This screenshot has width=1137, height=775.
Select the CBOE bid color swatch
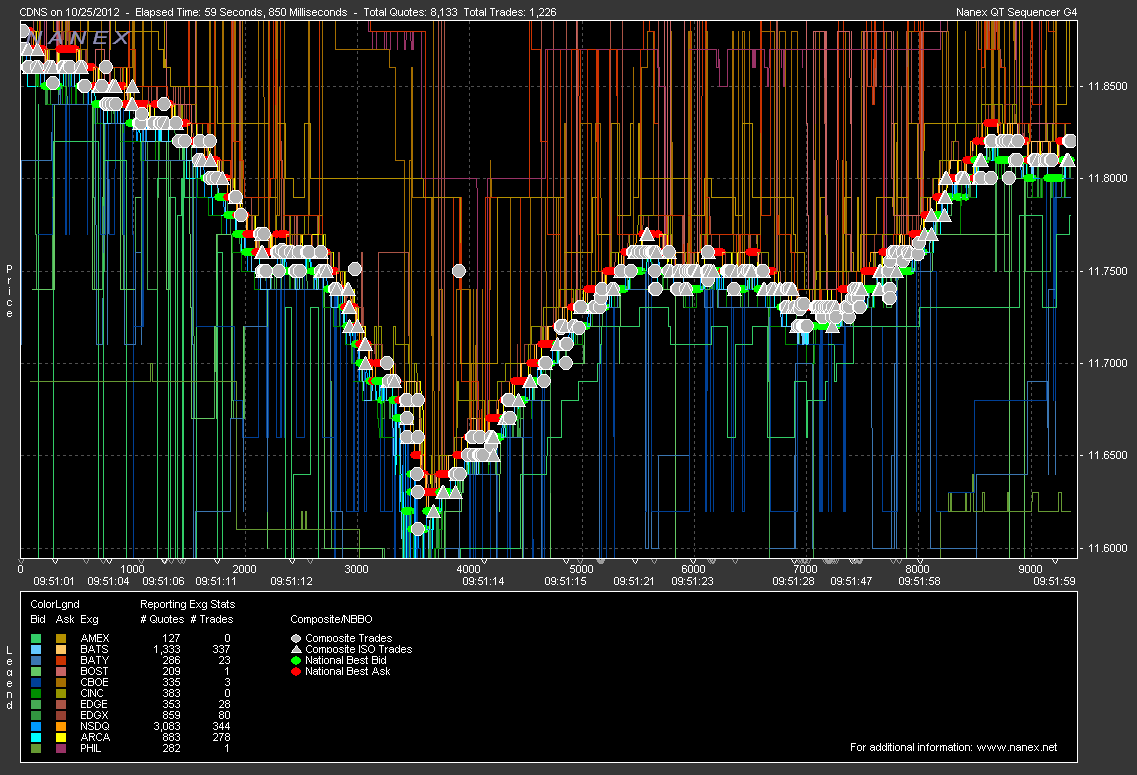(36, 682)
